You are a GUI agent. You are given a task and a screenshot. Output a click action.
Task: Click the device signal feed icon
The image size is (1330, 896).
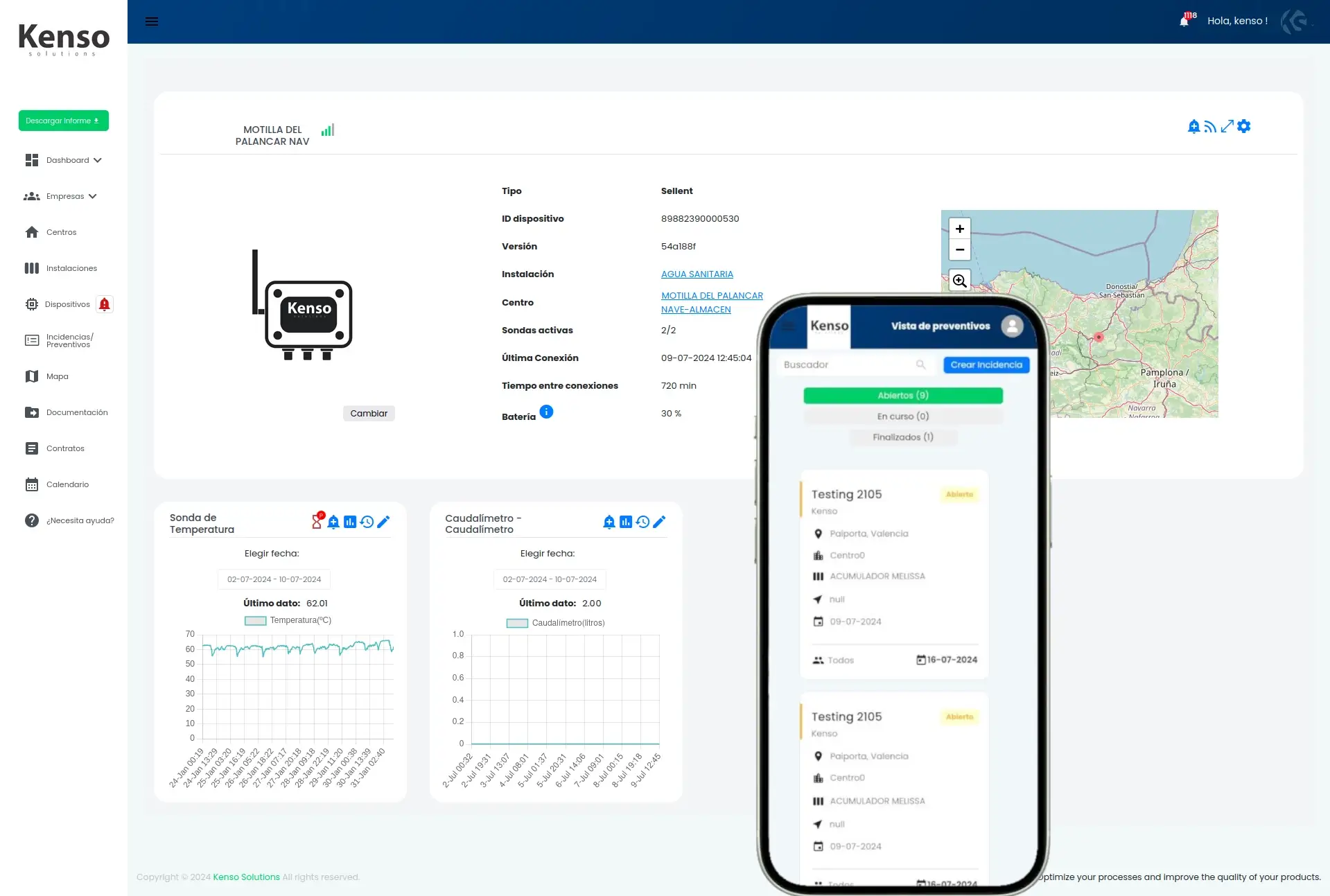1210,126
